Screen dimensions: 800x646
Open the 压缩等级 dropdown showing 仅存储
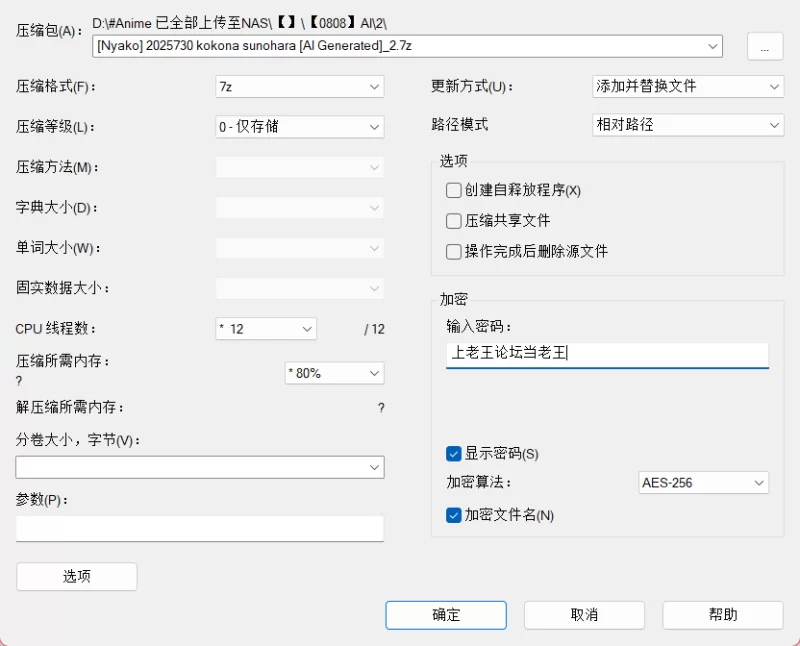pos(299,127)
